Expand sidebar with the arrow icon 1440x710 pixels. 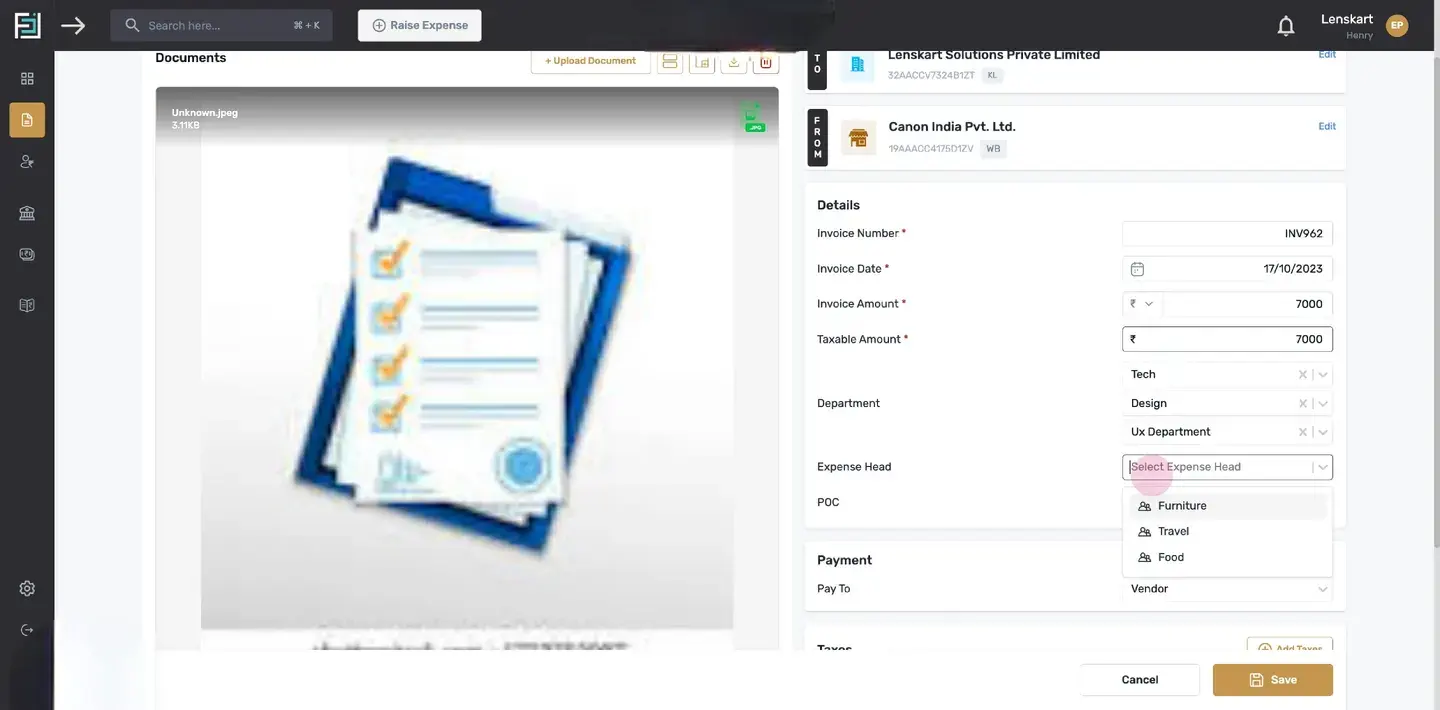coord(73,25)
